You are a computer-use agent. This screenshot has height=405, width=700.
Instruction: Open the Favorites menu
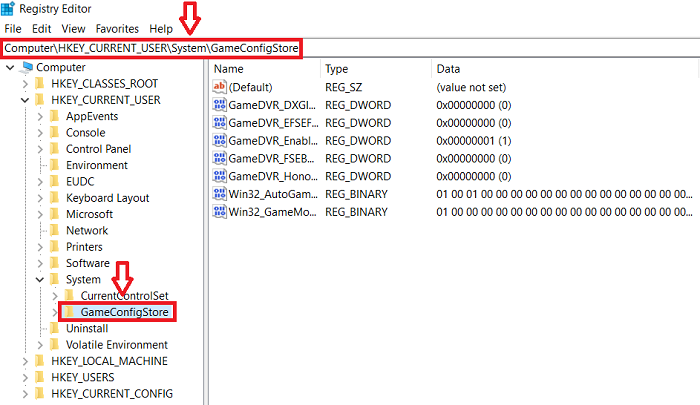pos(117,29)
